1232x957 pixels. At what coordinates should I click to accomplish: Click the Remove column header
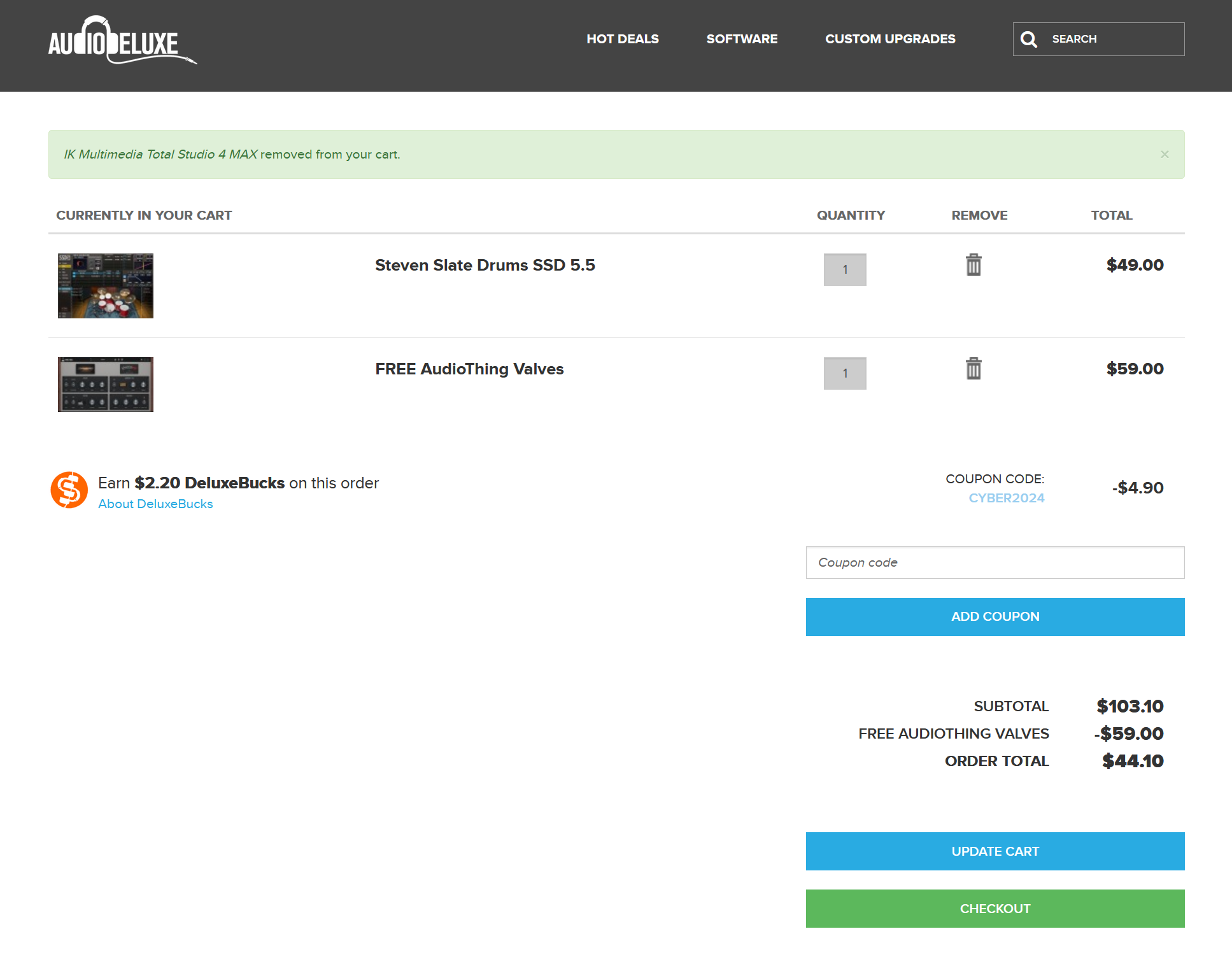(x=979, y=215)
